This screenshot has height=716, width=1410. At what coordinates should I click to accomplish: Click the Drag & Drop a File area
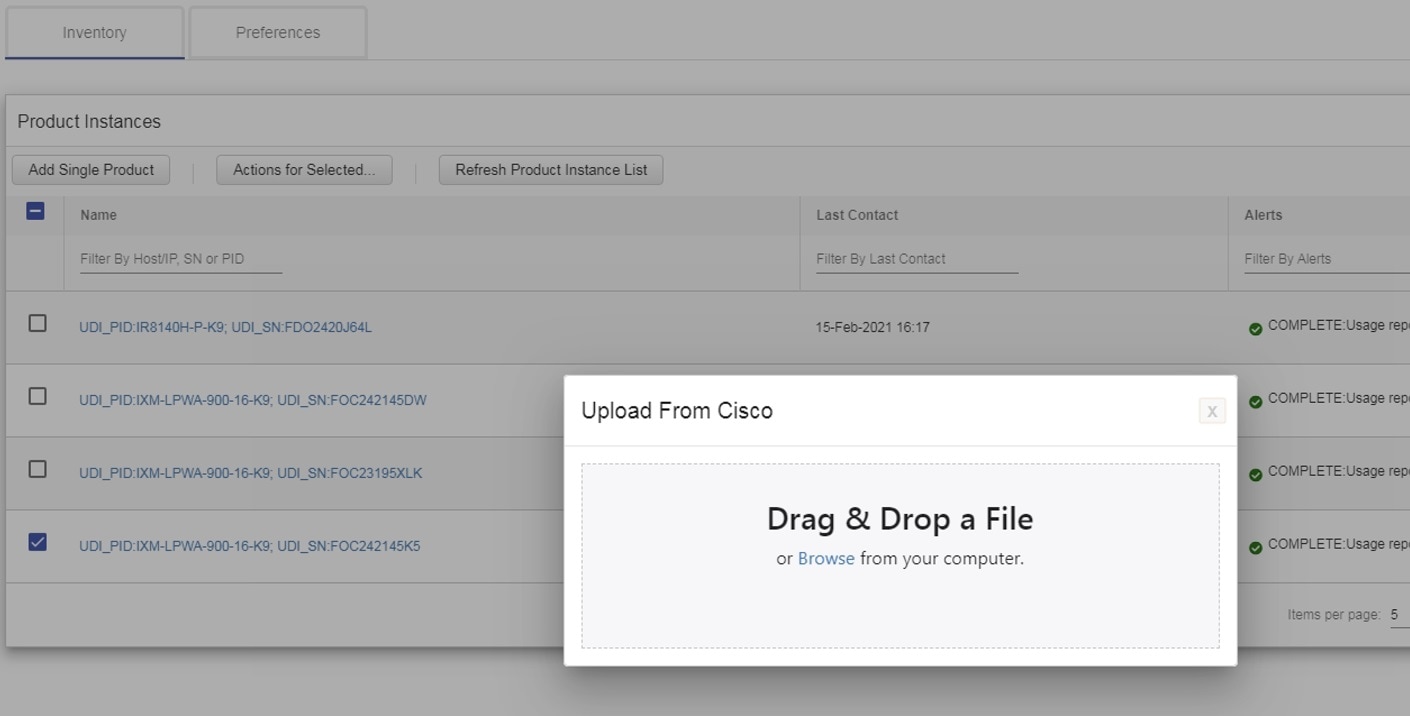[900, 555]
